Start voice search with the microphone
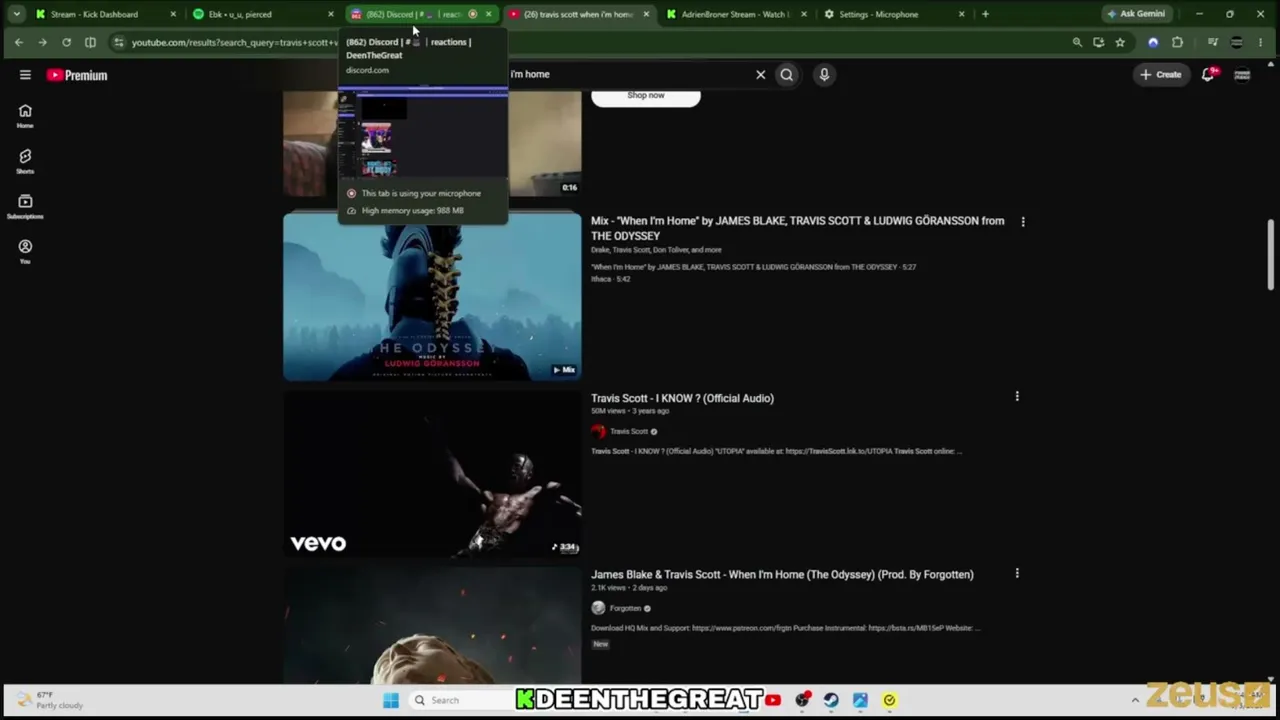1280x720 pixels. pos(824,74)
